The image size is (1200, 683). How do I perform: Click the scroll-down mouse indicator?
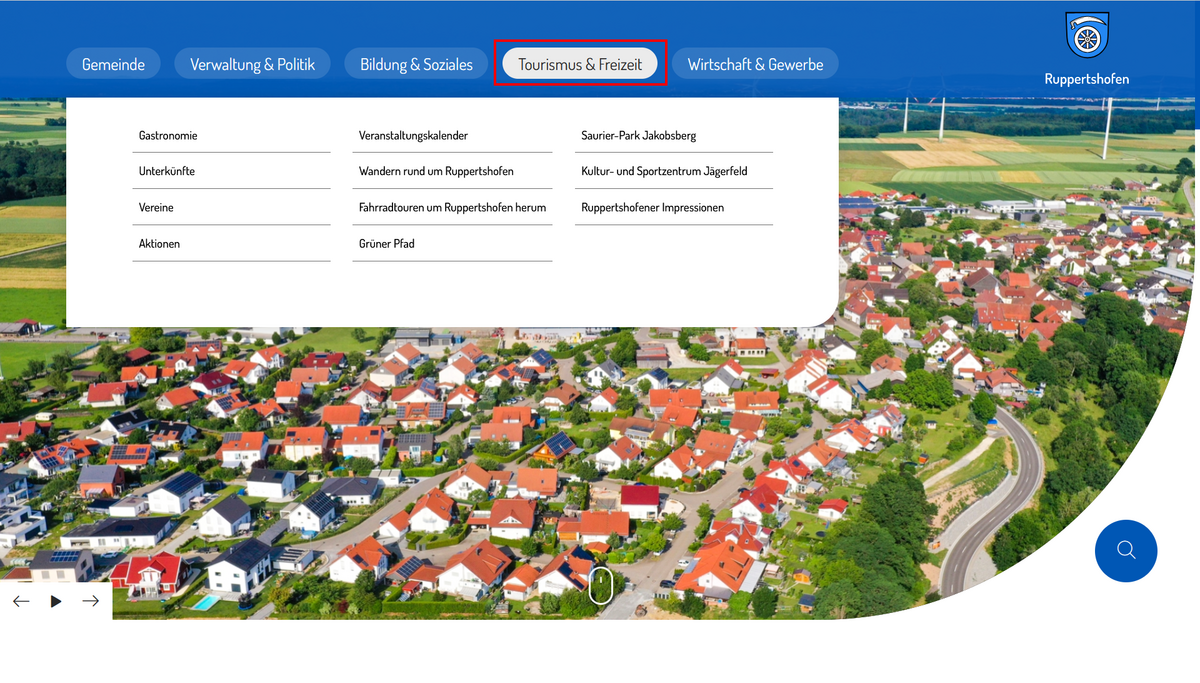click(600, 586)
